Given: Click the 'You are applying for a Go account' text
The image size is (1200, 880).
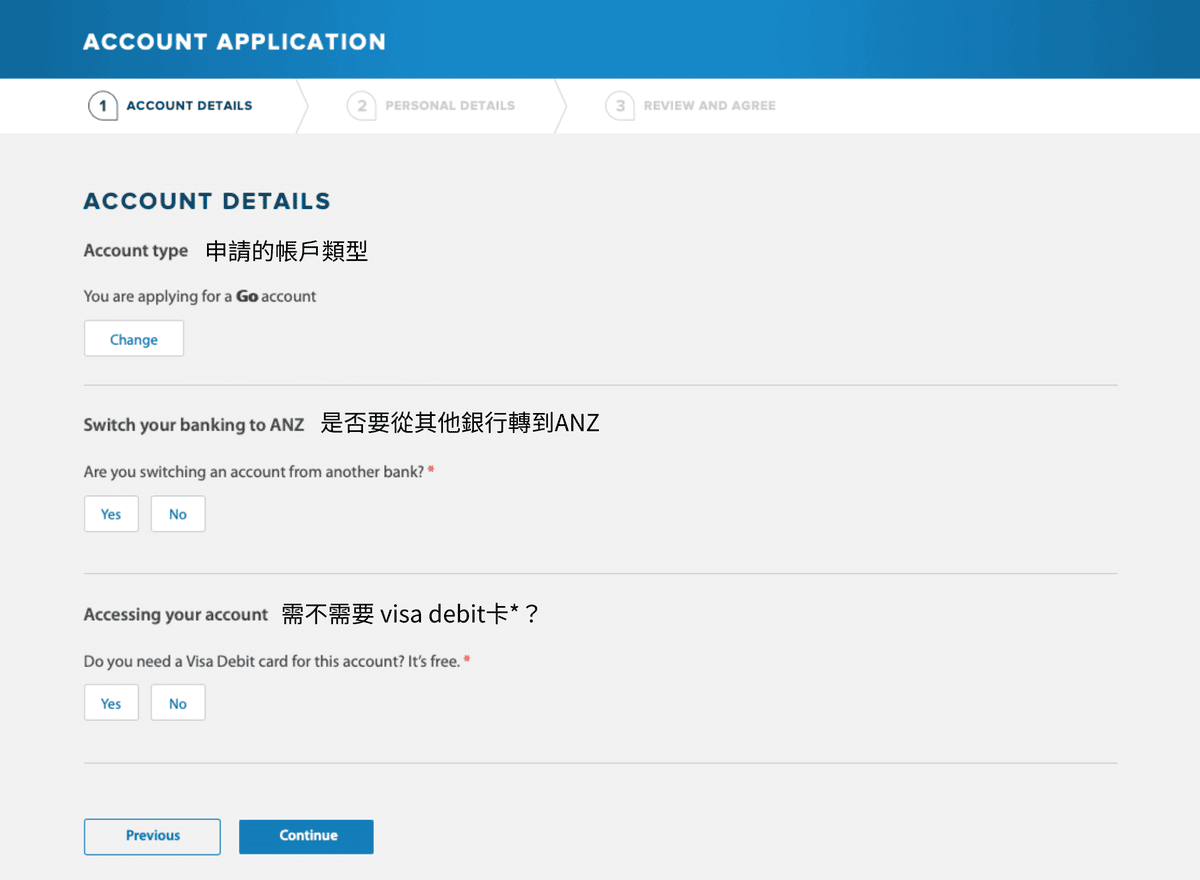Looking at the screenshot, I should [200, 296].
